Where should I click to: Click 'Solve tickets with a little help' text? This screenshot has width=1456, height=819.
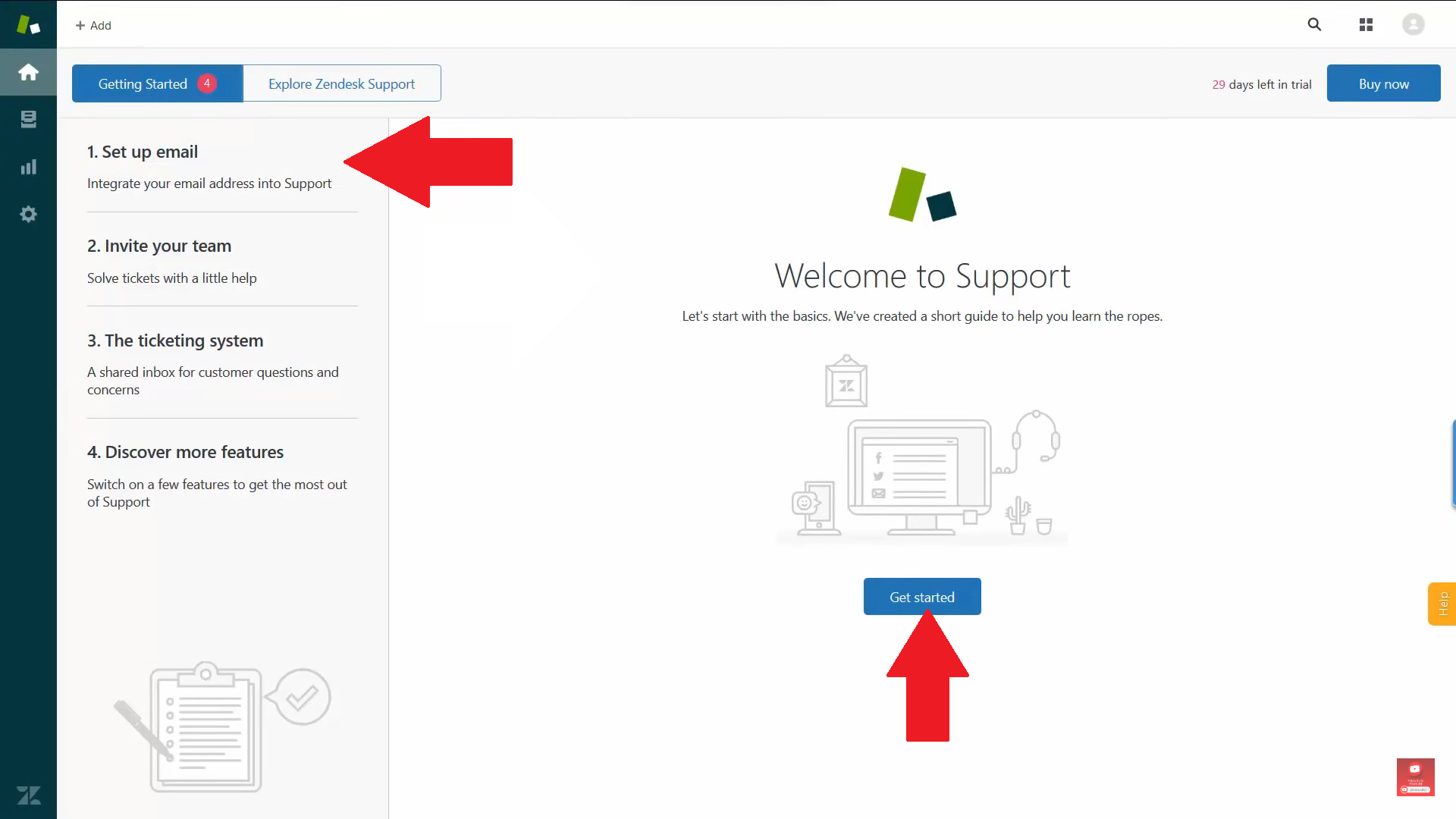[x=172, y=278]
